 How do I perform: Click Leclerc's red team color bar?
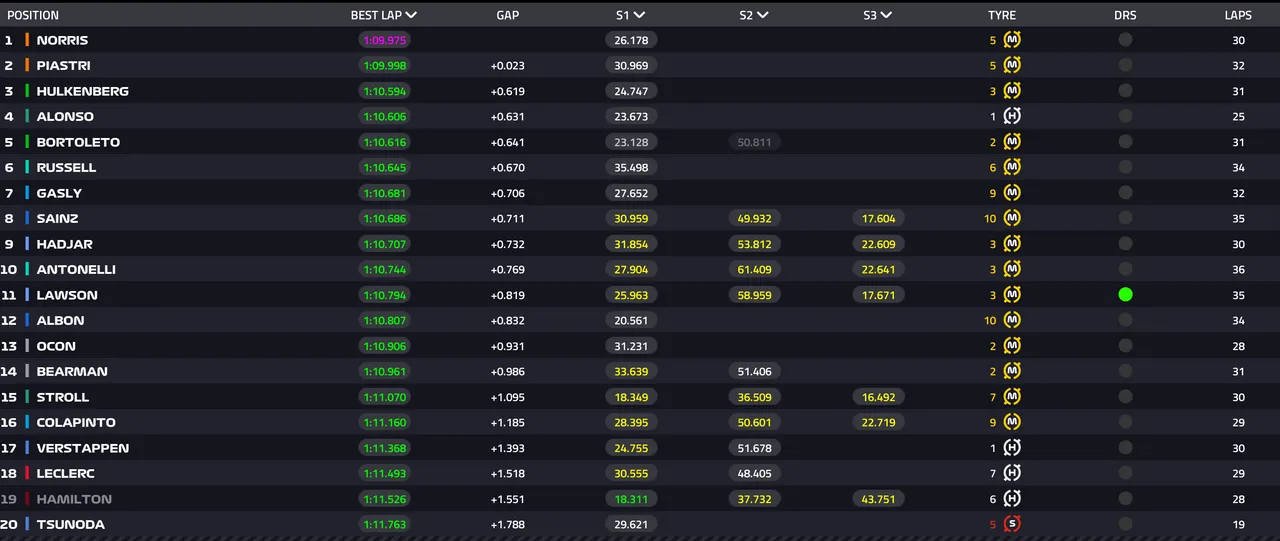[x=27, y=473]
